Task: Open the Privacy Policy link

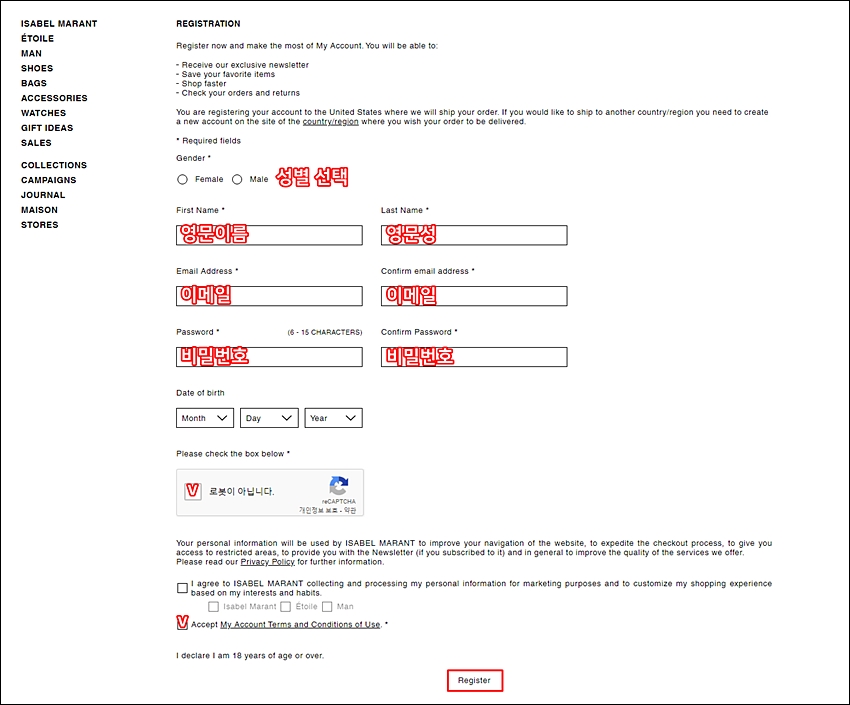Action: click(x=268, y=562)
